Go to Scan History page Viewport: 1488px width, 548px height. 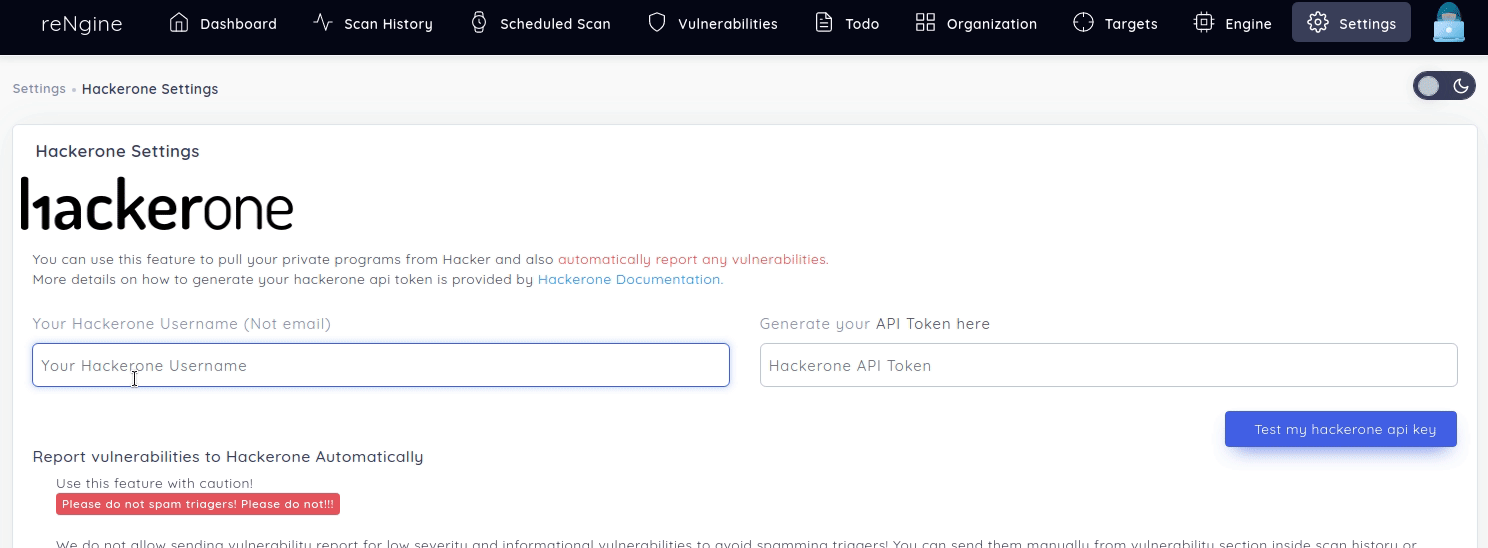(x=388, y=24)
